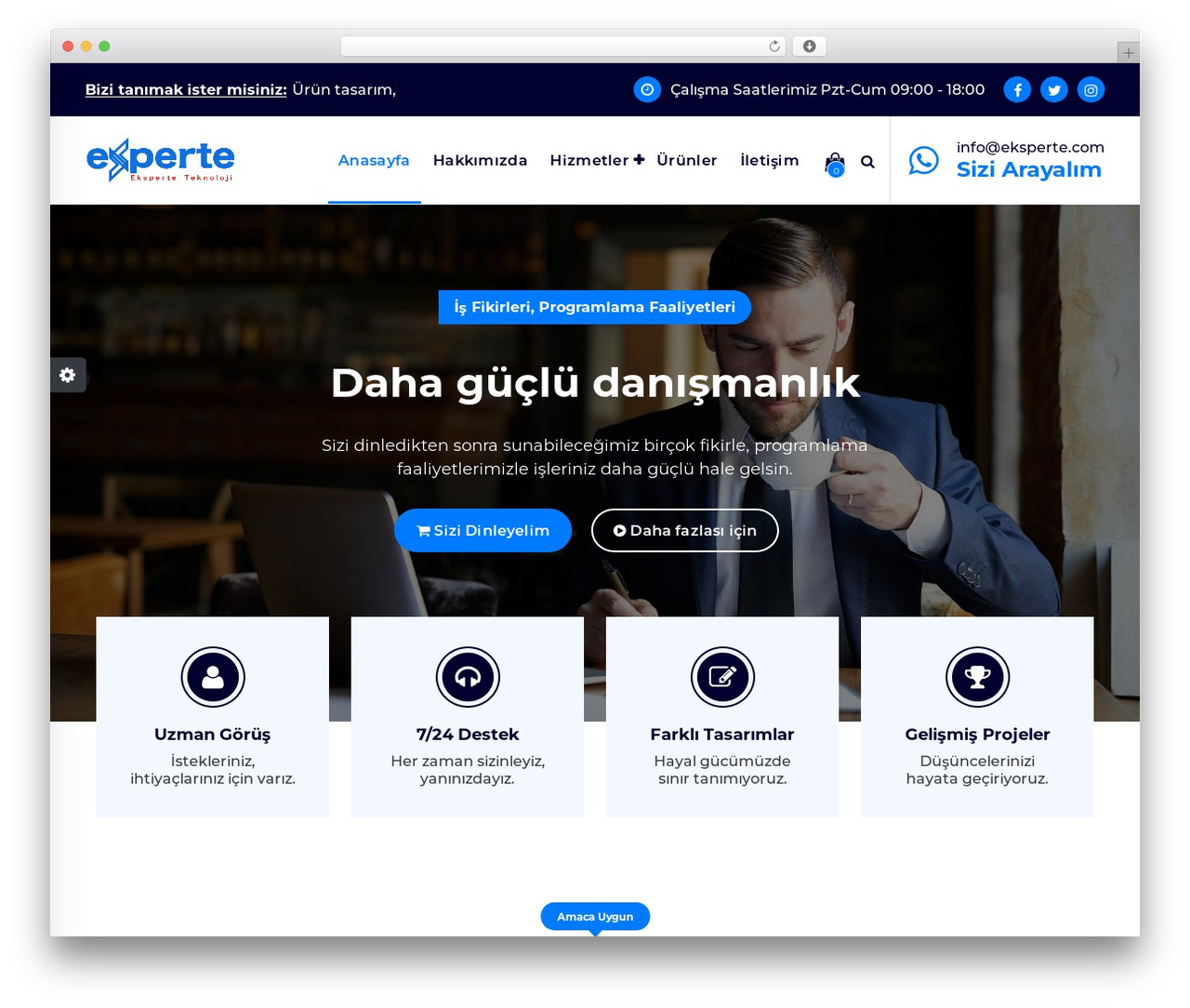This screenshot has height=1008, width=1190.
Task: Click the Çalışma Saatlerimiz Pzt-Cum 09:00 - 18:00 text
Action: click(827, 89)
